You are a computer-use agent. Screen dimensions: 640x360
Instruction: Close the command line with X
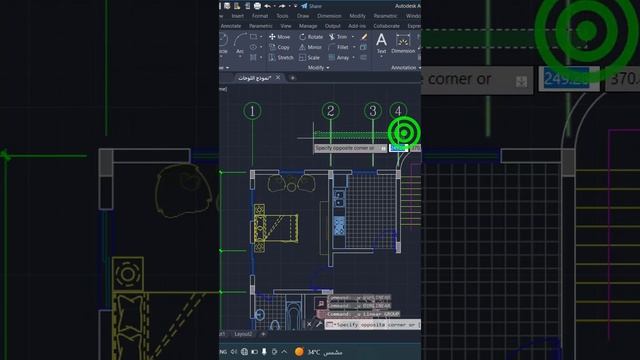(309, 324)
